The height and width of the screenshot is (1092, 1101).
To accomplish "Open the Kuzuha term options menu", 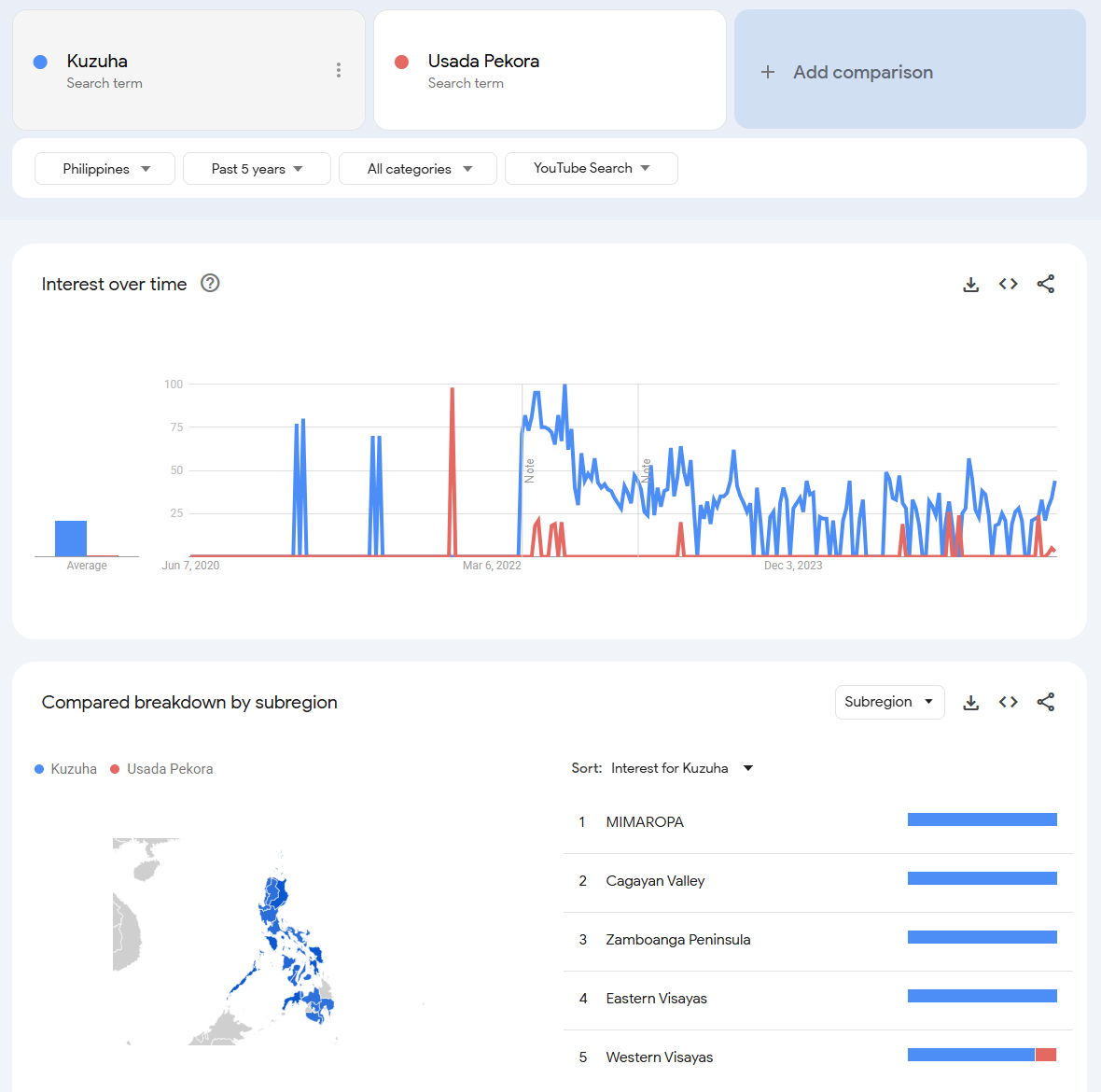I will [x=338, y=70].
